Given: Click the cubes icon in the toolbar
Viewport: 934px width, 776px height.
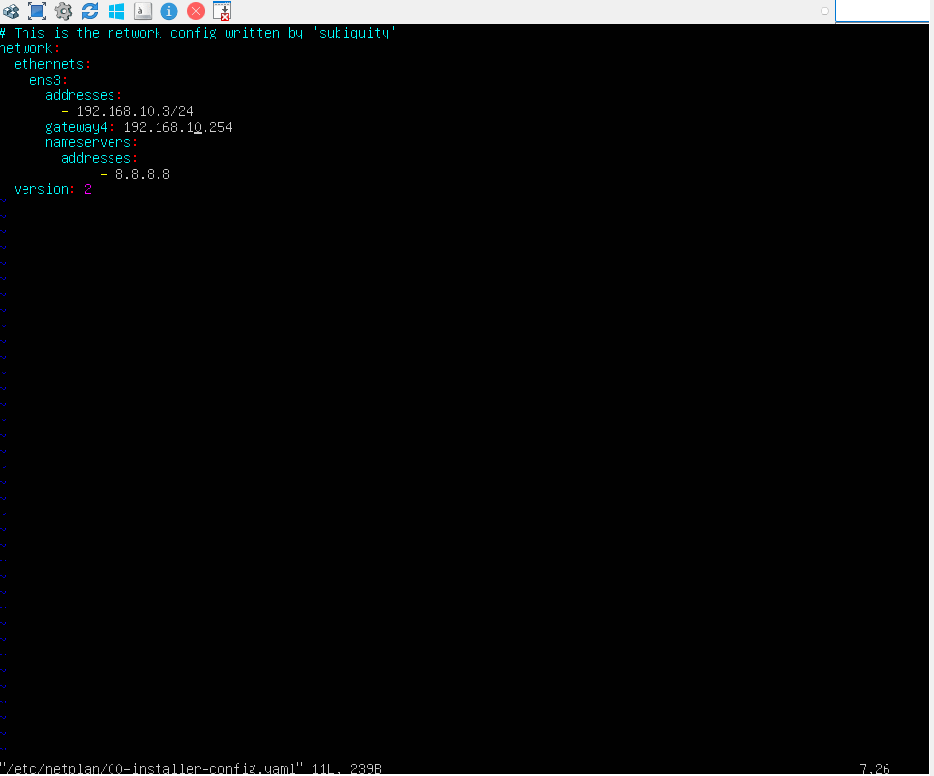Looking at the screenshot, I should 11,11.
